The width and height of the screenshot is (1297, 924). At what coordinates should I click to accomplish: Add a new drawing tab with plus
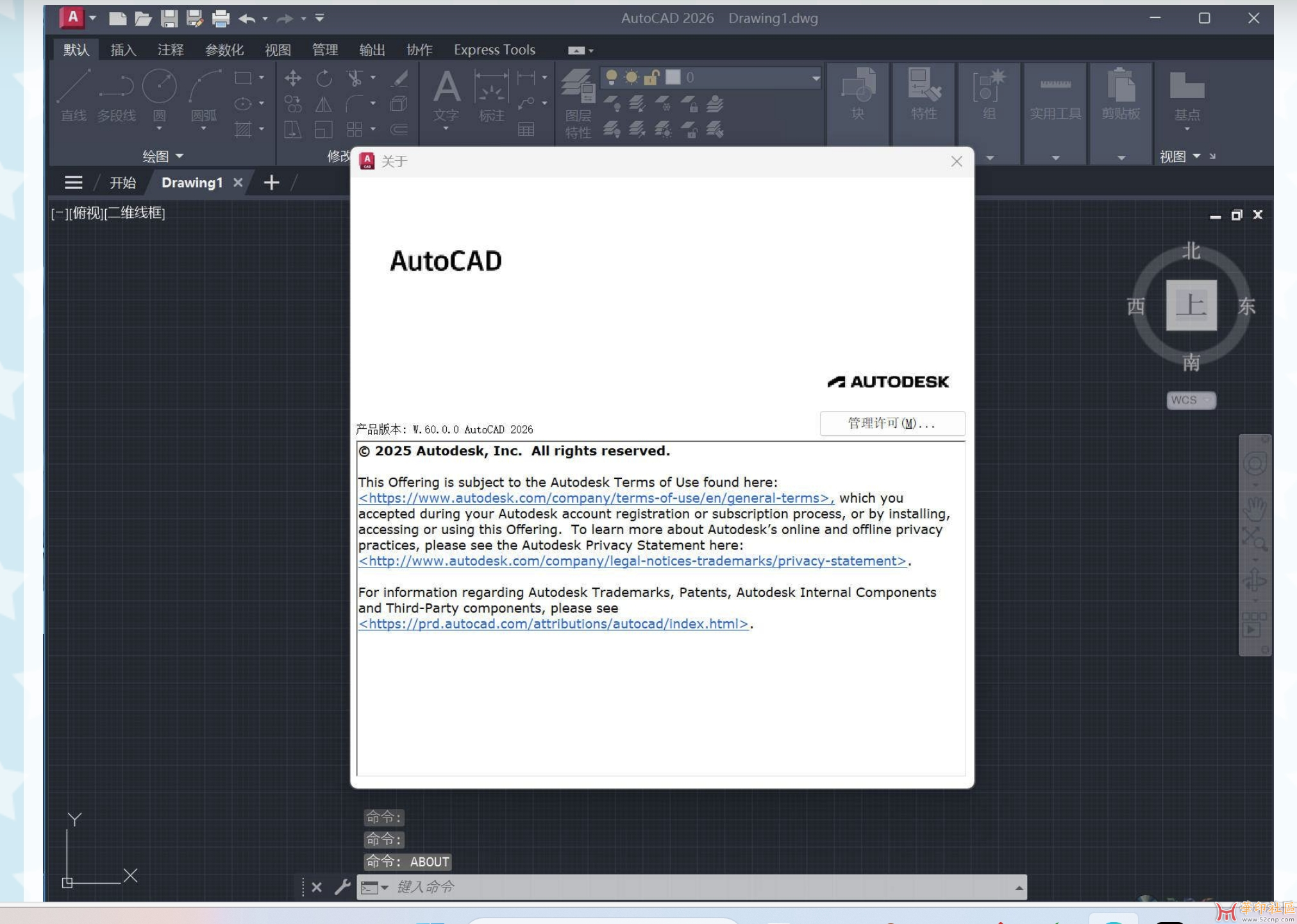[x=271, y=183]
